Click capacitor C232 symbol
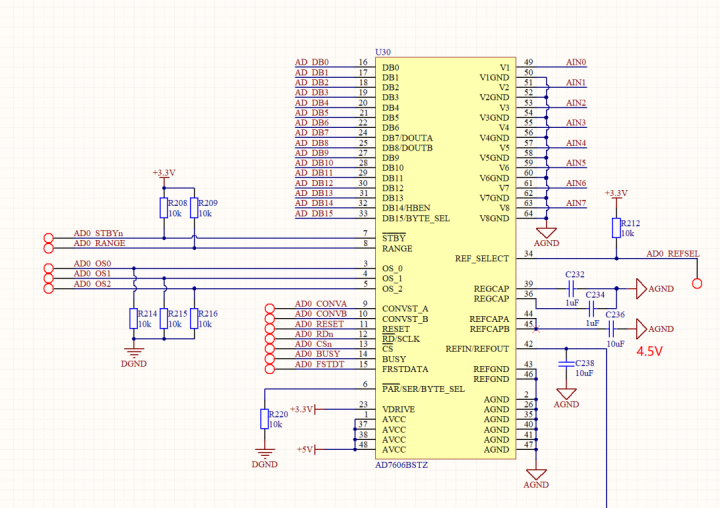Image resolution: width=720 pixels, height=508 pixels. click(574, 285)
